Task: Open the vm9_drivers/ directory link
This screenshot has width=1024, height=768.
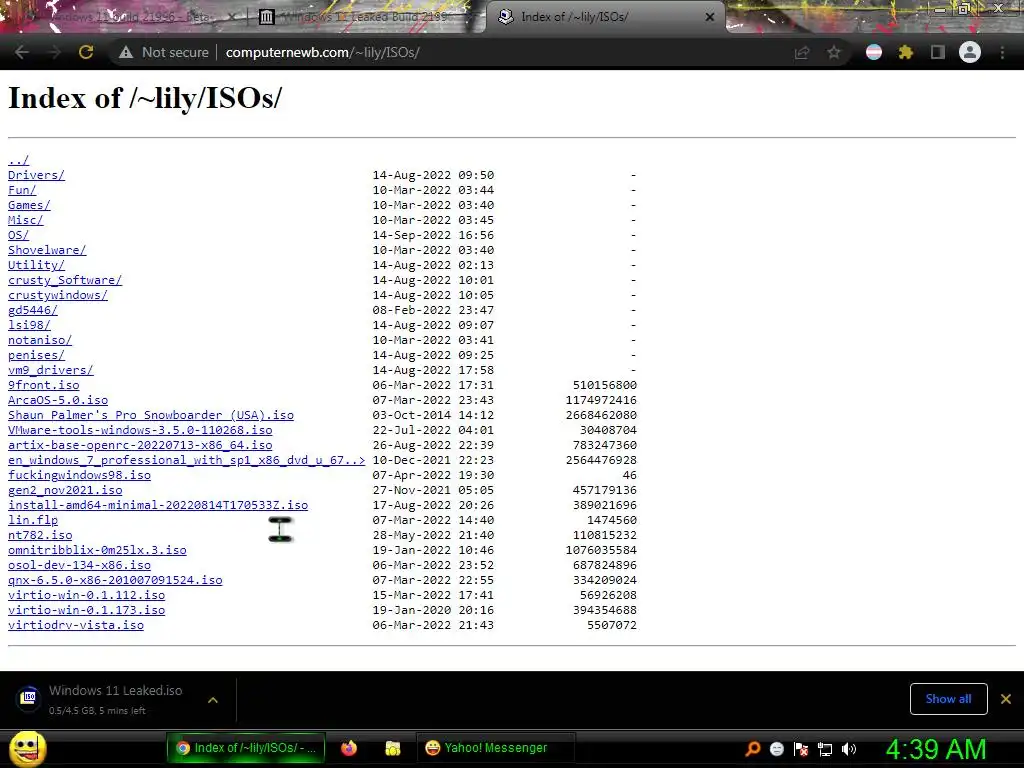Action: click(51, 370)
